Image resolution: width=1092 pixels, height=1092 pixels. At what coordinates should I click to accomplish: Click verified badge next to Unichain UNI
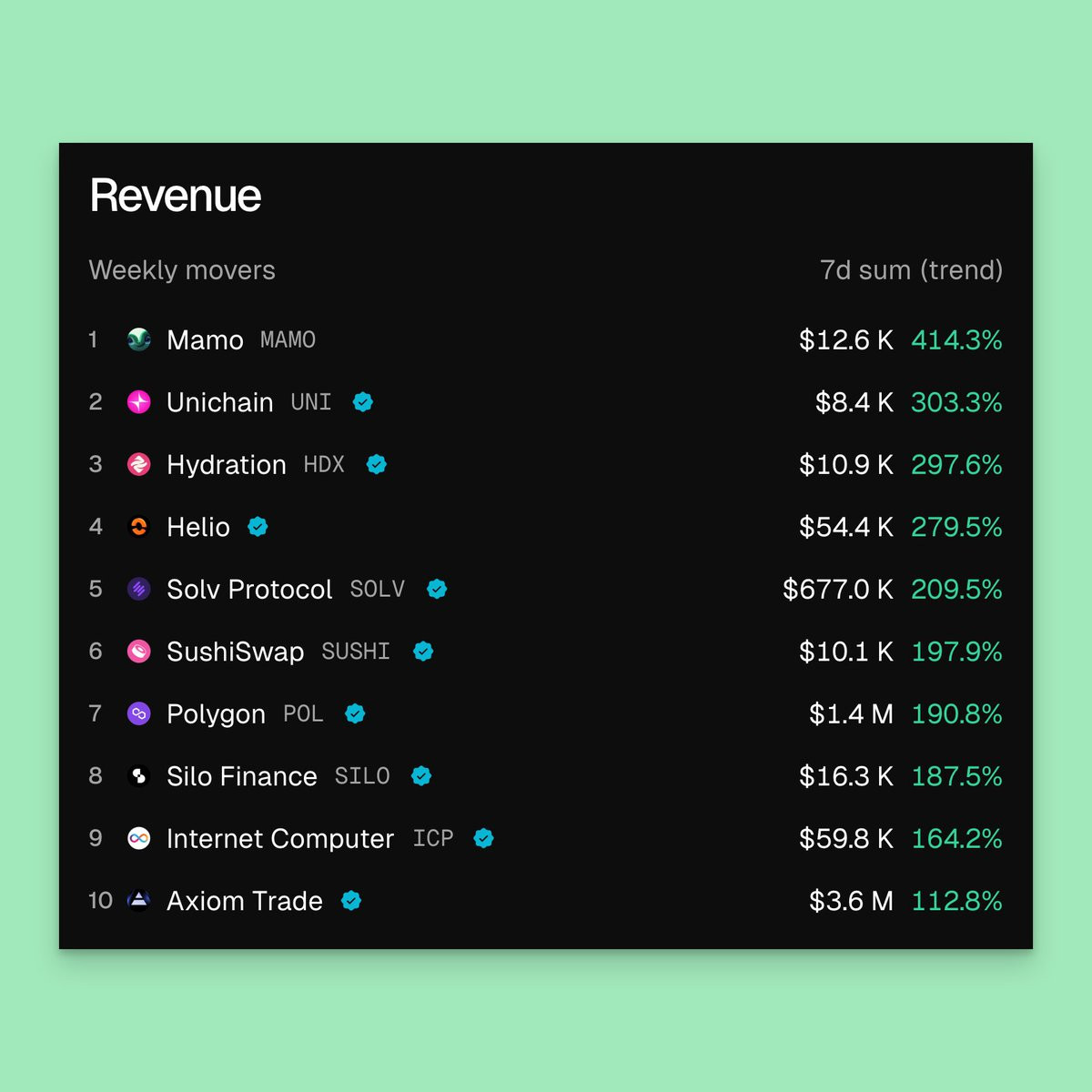coord(363,402)
